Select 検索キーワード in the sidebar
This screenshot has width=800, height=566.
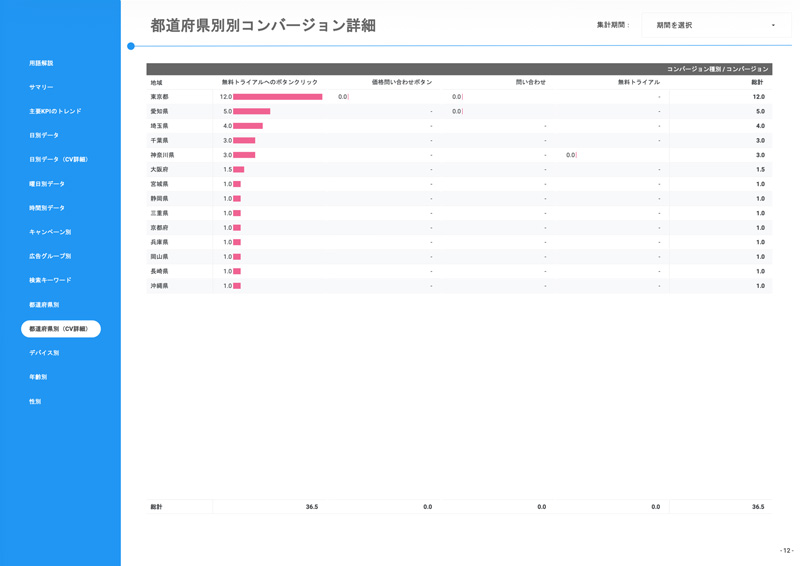pos(50,280)
